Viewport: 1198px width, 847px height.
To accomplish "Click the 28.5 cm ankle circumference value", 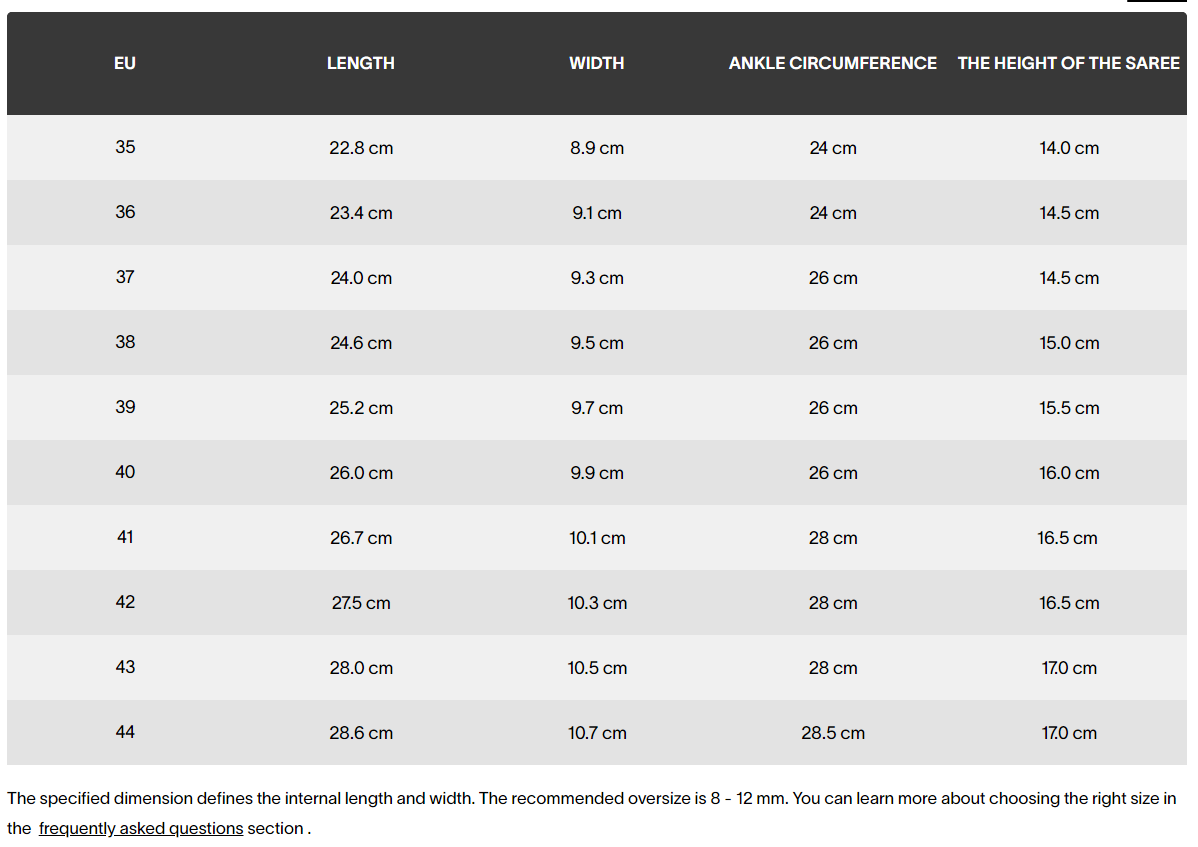I will [833, 733].
